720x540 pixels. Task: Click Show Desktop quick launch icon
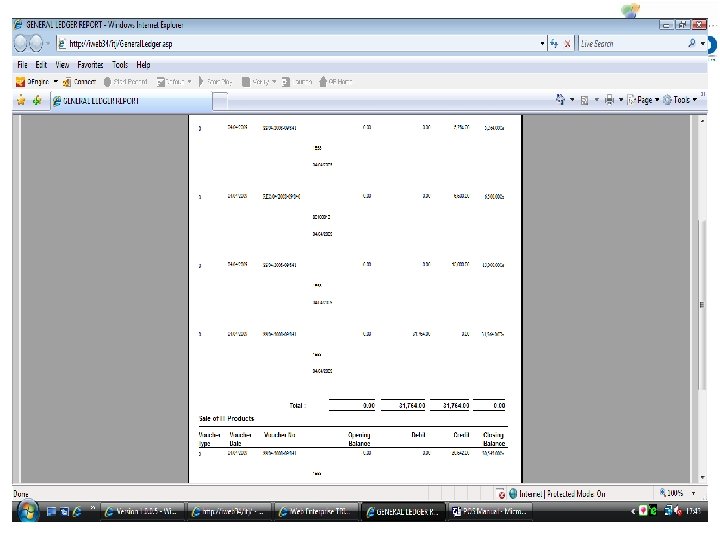click(x=51, y=511)
